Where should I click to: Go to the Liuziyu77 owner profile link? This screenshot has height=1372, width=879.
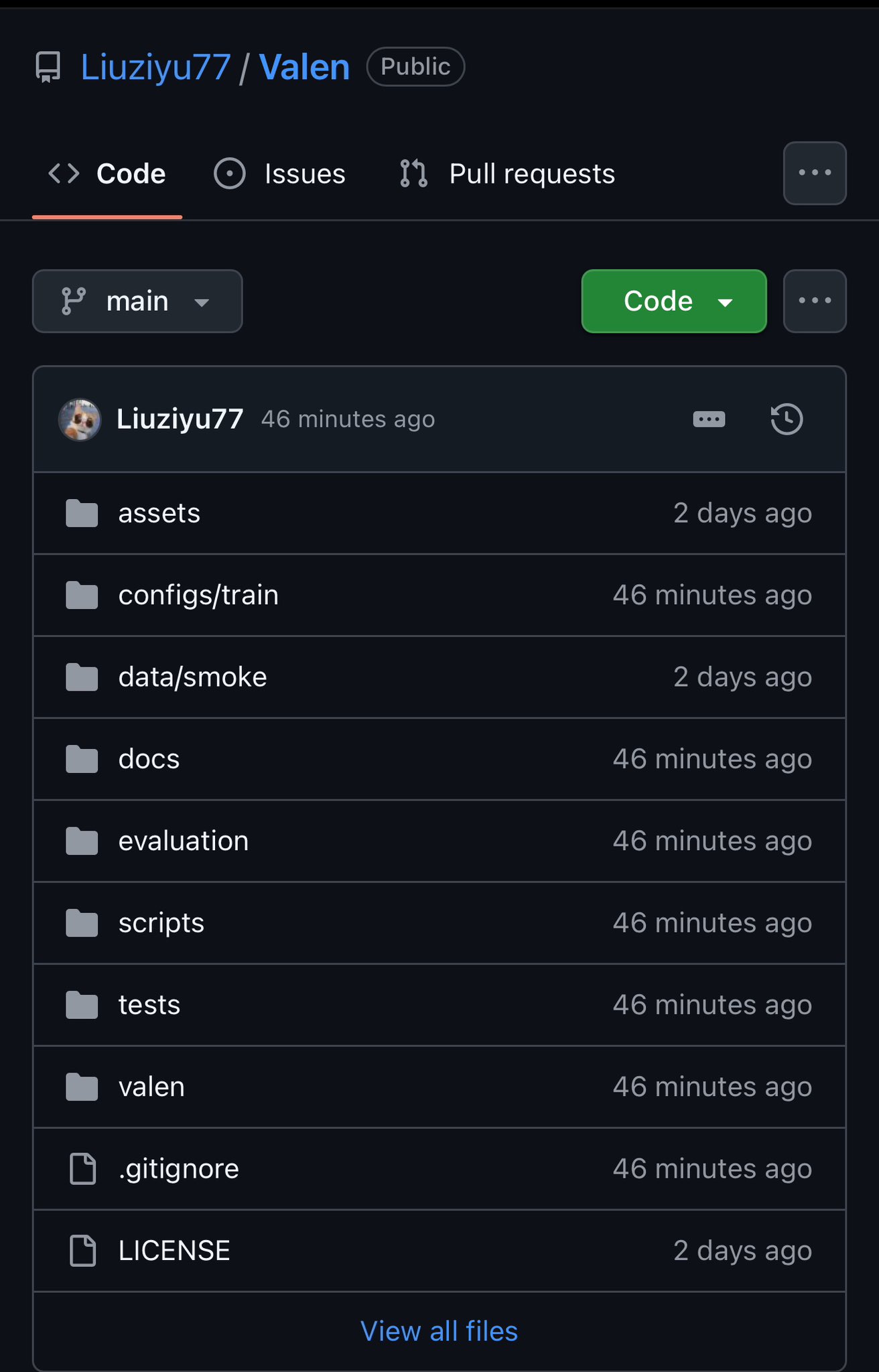pos(155,68)
